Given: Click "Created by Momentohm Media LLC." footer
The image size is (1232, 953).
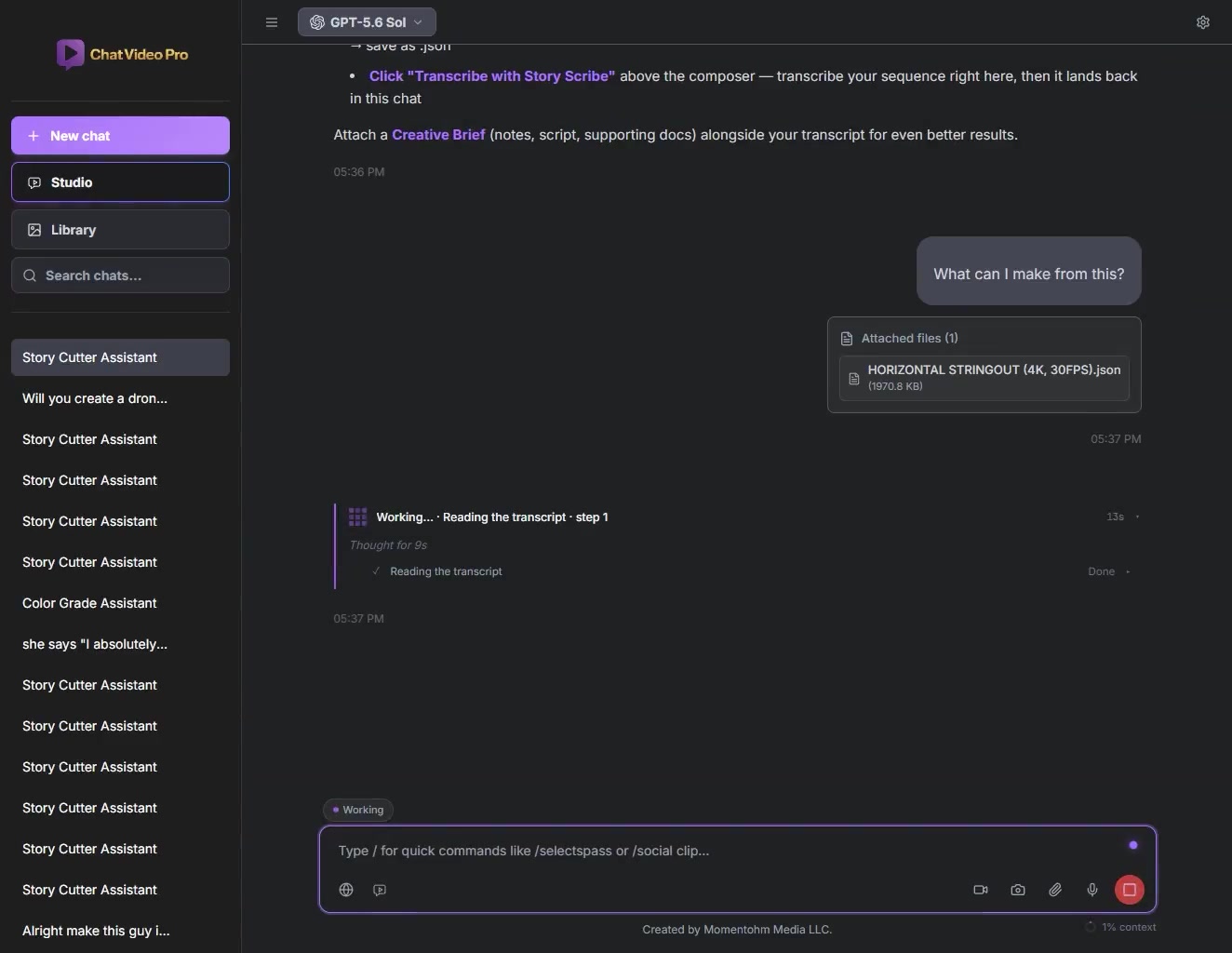Looking at the screenshot, I should 737,930.
